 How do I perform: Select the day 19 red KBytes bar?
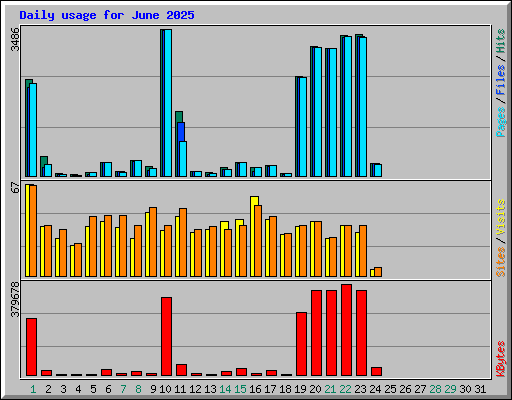(301, 344)
